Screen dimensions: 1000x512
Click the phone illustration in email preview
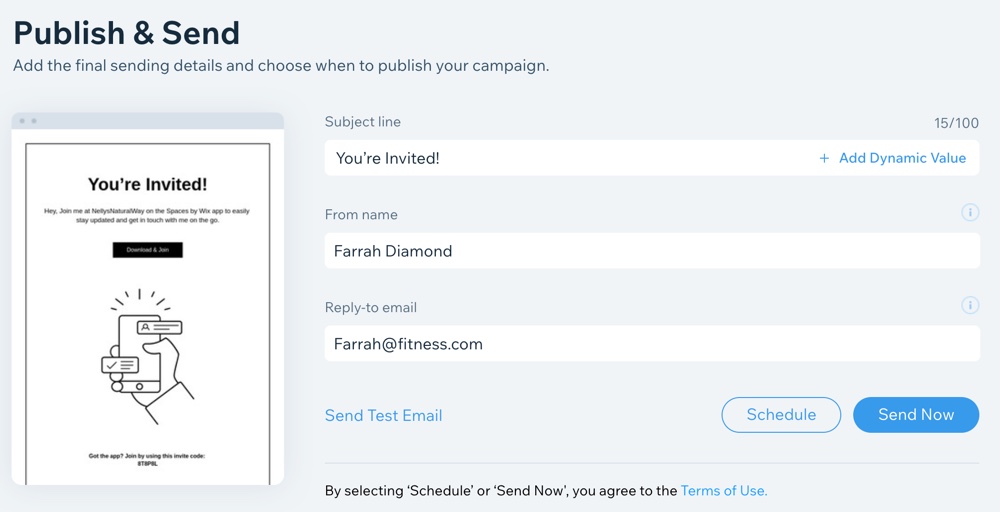[147, 355]
